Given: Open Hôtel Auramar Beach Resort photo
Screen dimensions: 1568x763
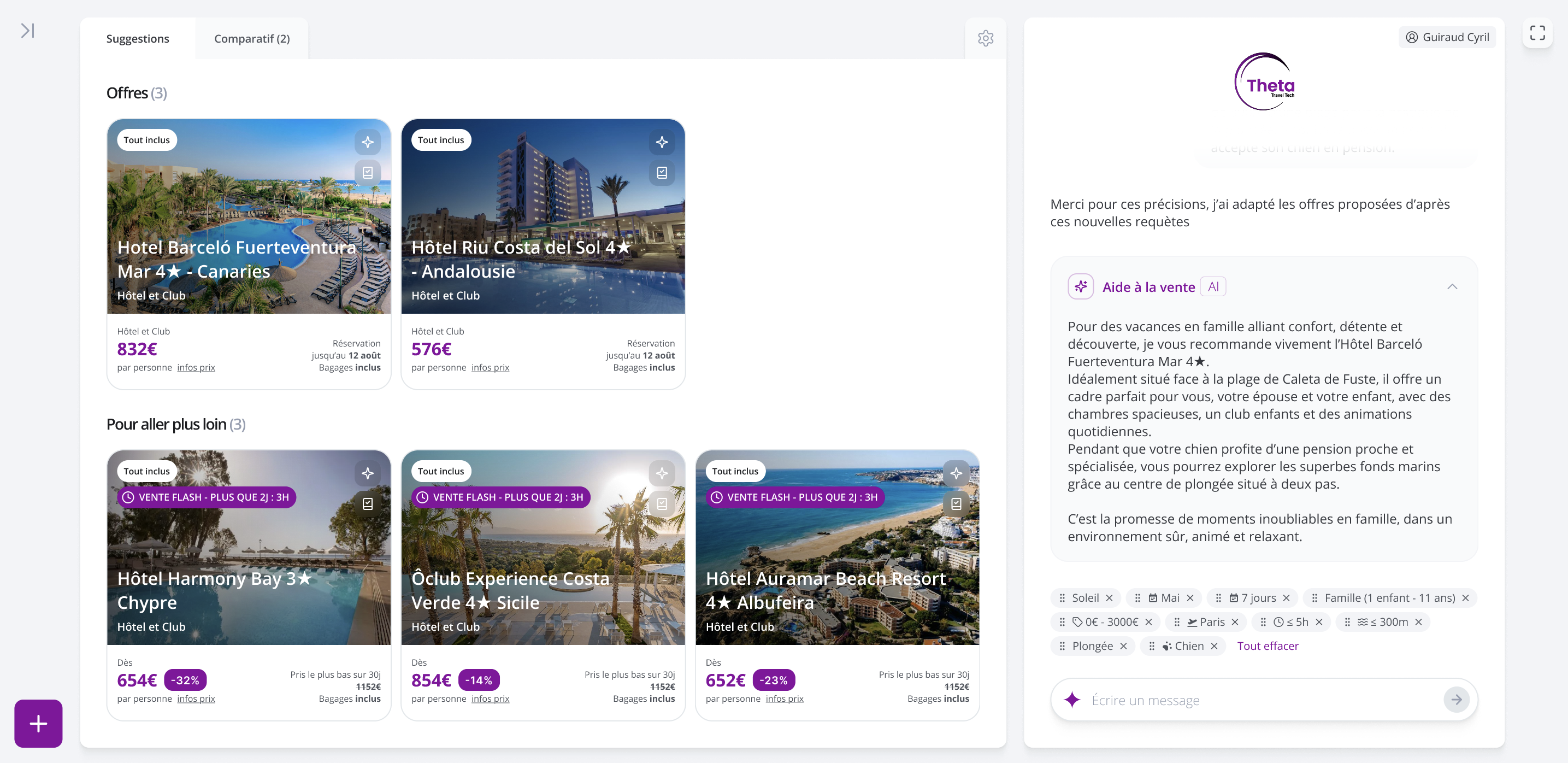Looking at the screenshot, I should coord(838,548).
